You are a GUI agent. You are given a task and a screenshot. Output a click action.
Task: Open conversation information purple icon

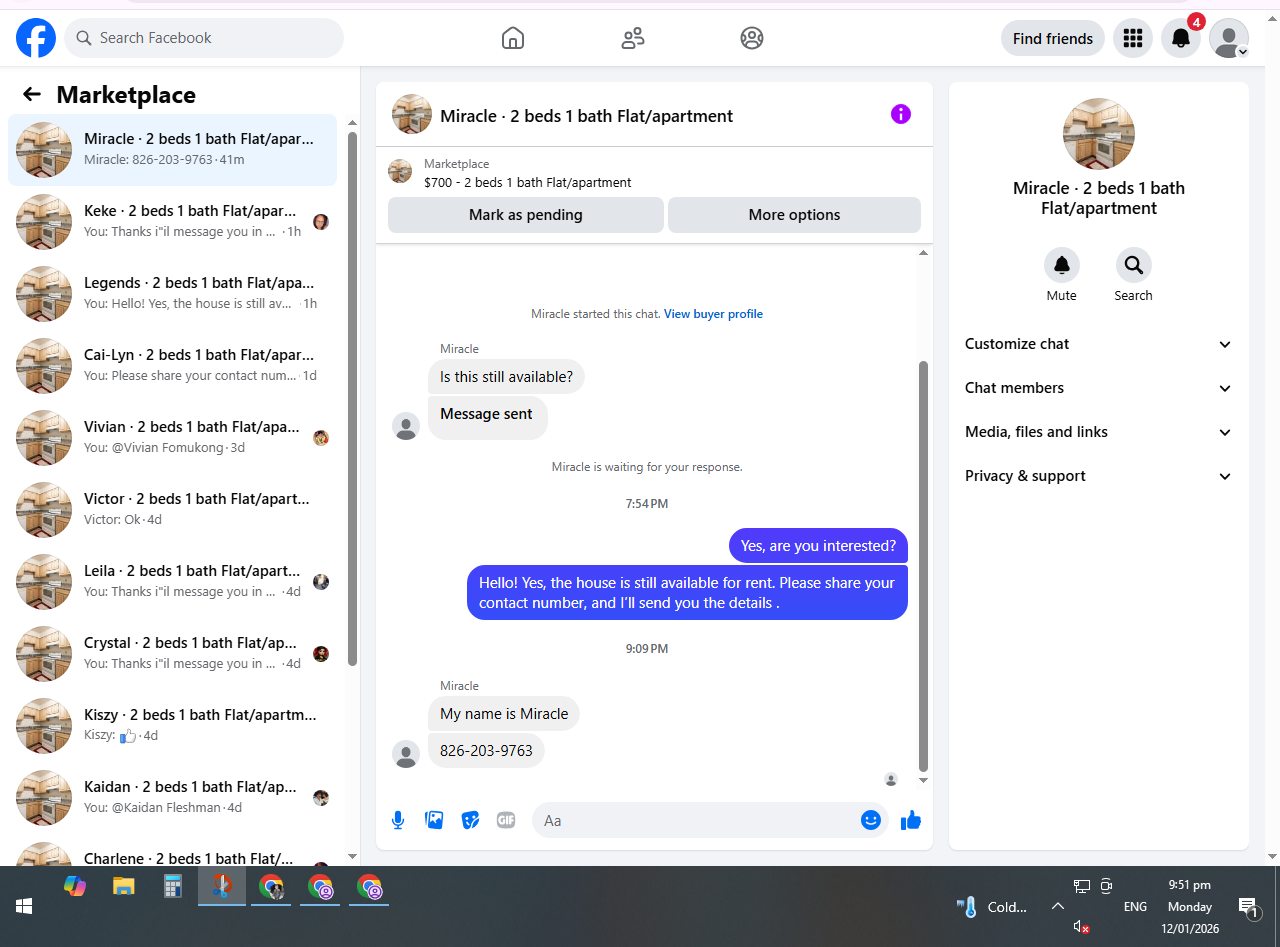click(x=901, y=114)
